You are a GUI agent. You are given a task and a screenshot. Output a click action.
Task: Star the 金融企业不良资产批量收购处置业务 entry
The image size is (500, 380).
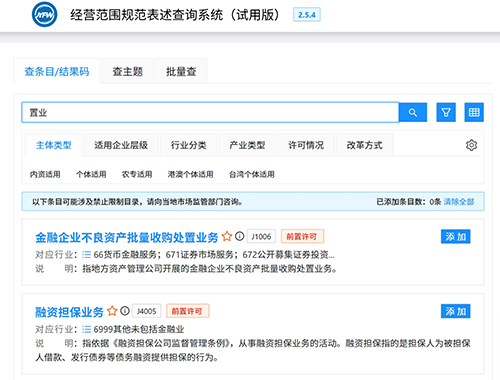pyautogui.click(x=227, y=236)
